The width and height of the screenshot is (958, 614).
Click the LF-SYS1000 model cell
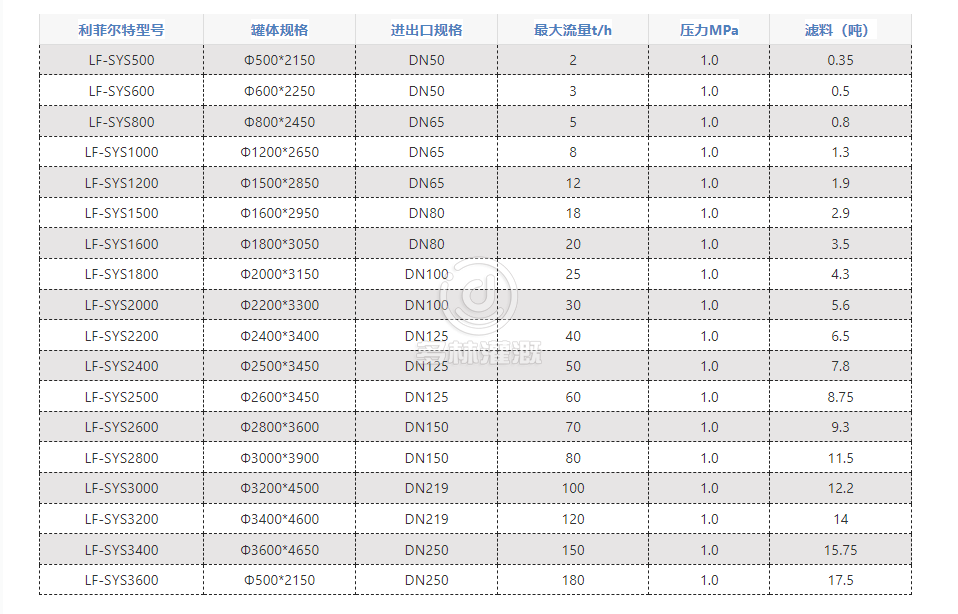(121, 152)
